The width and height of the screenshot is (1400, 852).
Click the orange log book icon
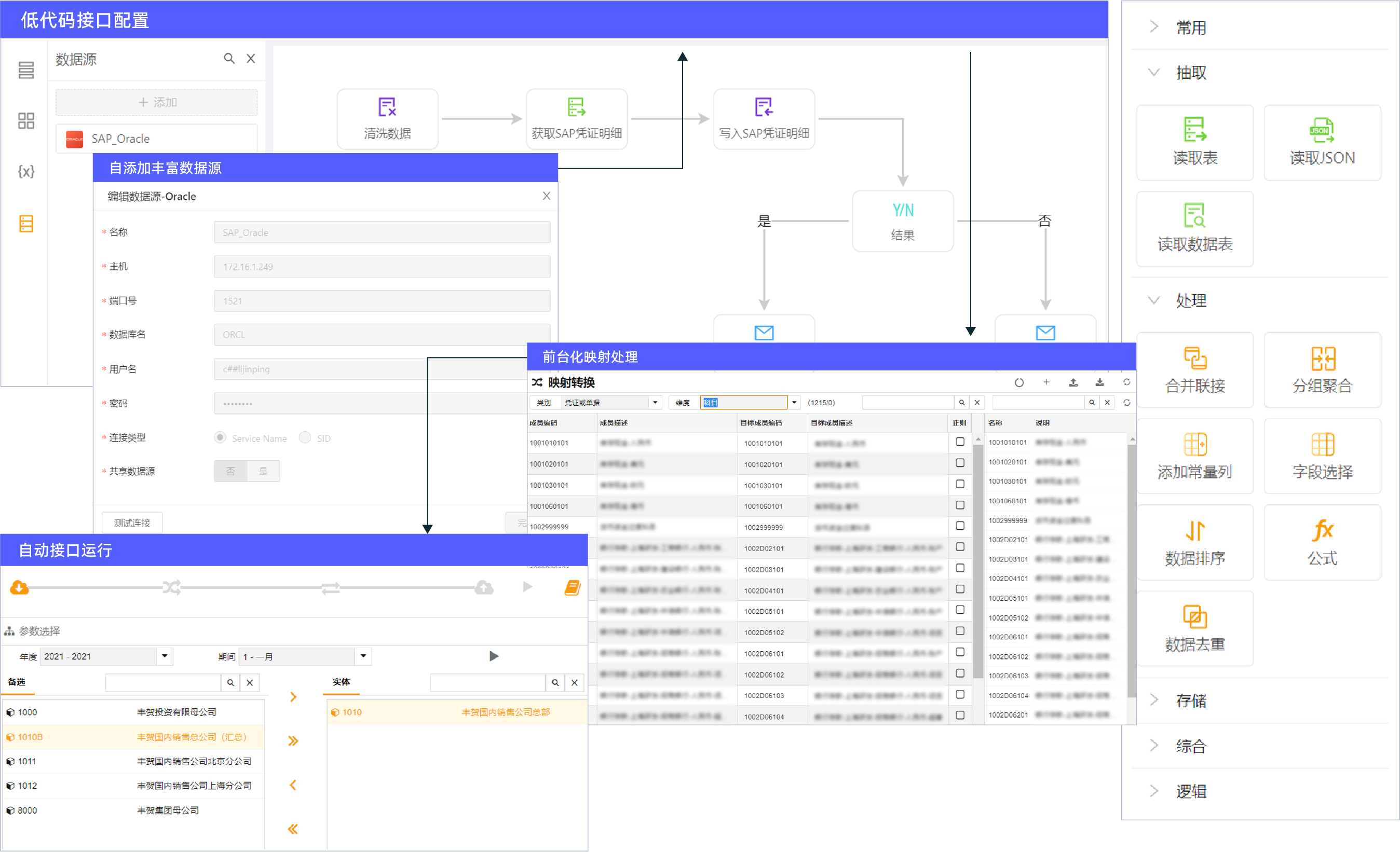pyautogui.click(x=572, y=587)
